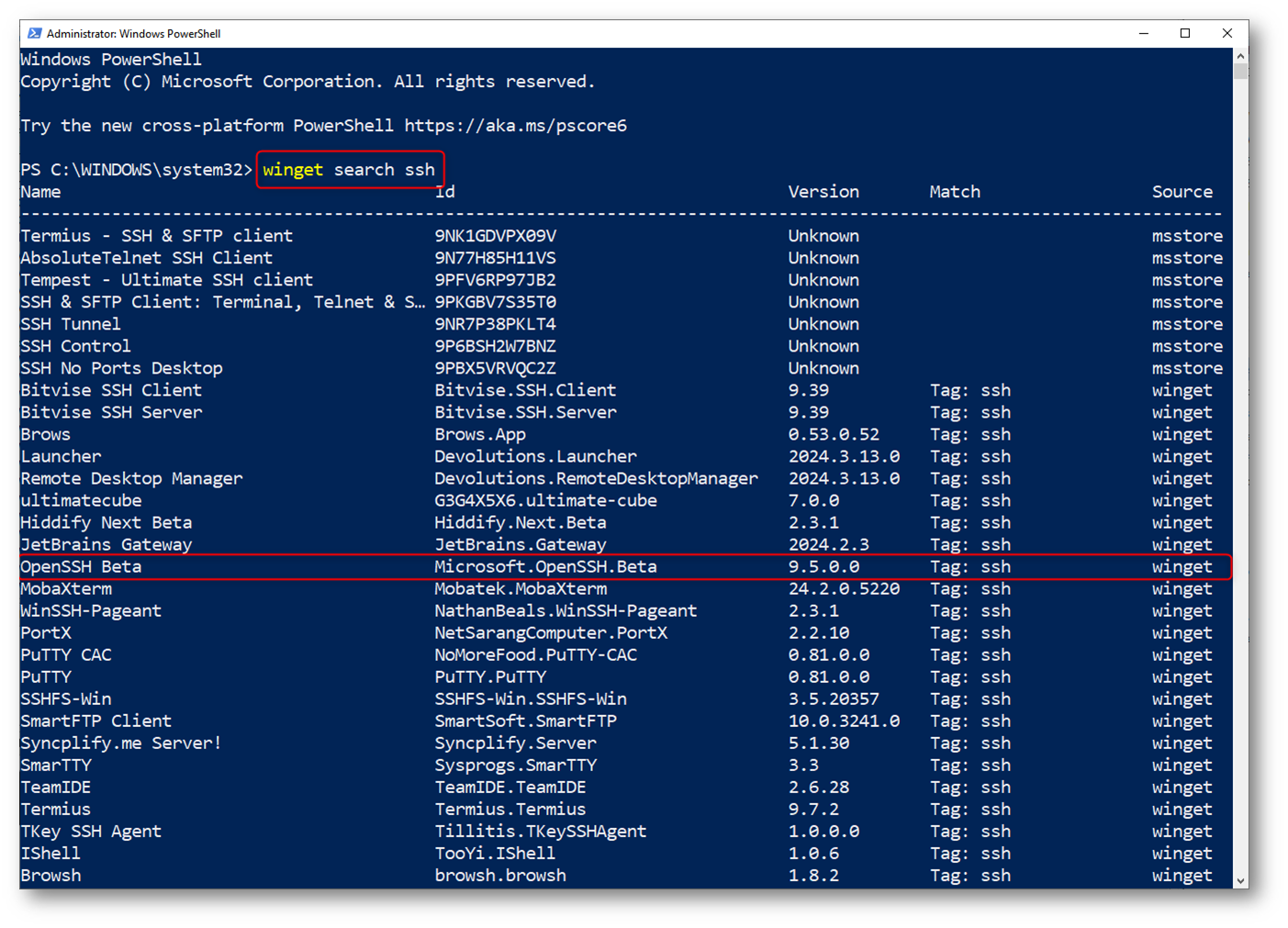Click the Mobatek.MobaXterm ID
Screen dimensions: 1288x928
(x=521, y=588)
